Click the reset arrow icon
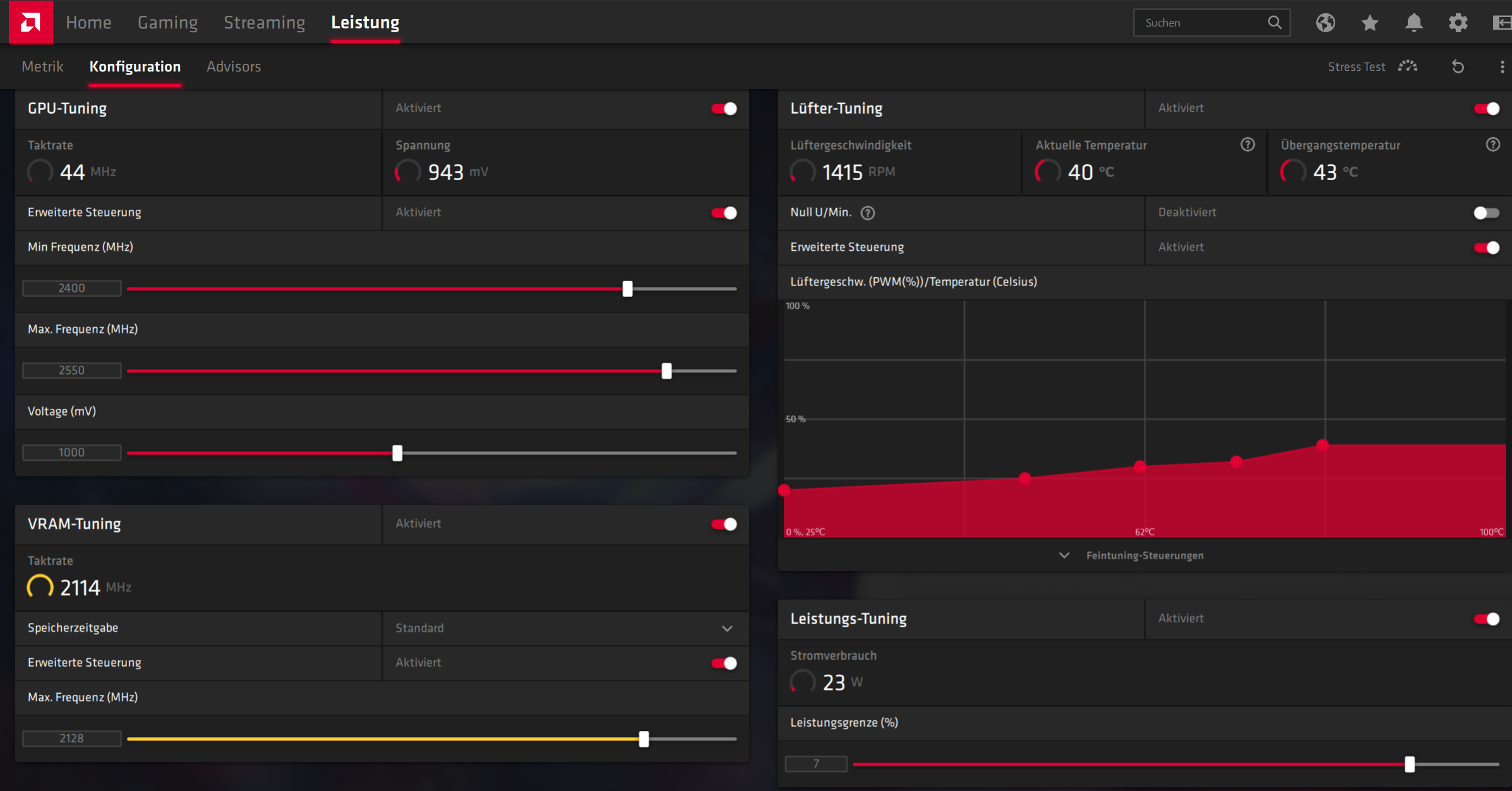This screenshot has height=791, width=1512. coord(1458,66)
